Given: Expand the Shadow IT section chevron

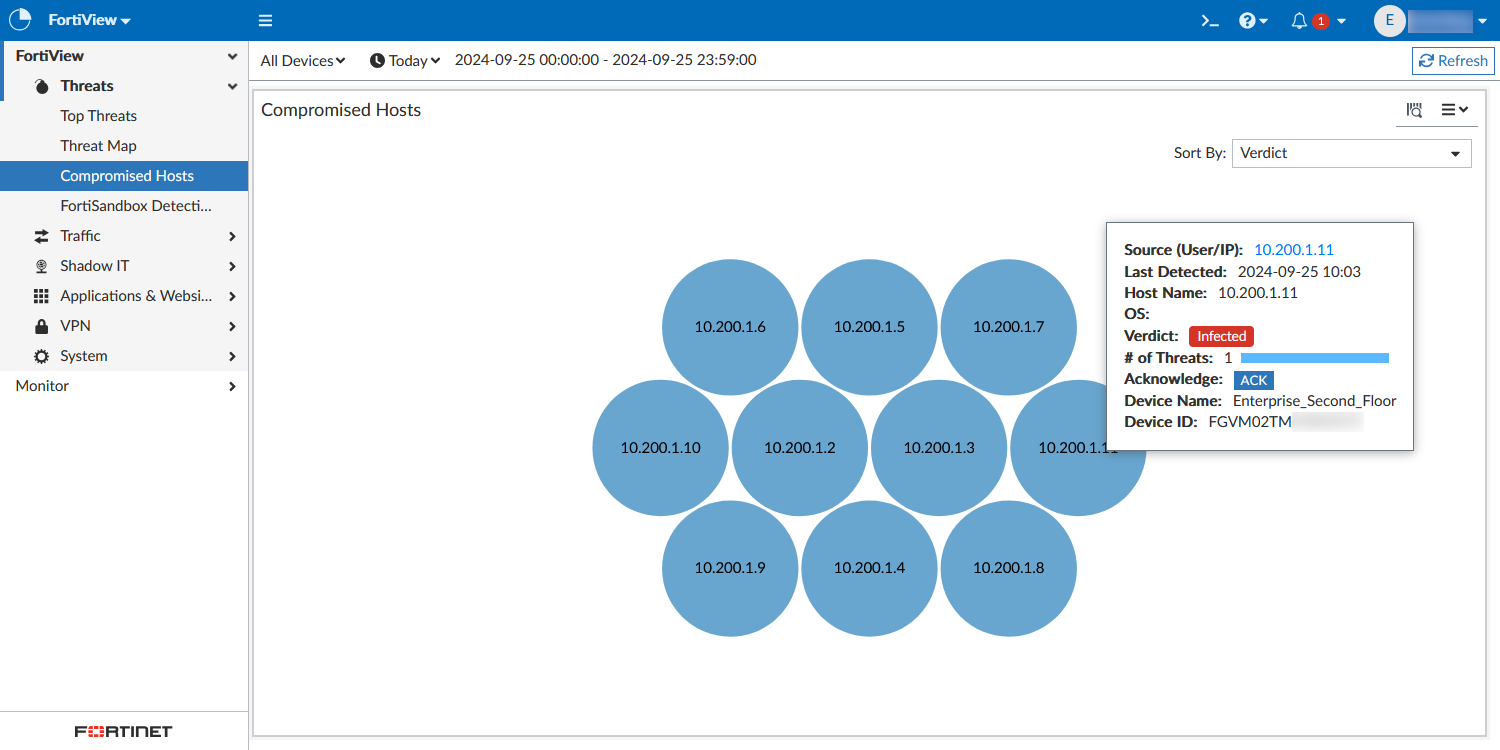Looking at the screenshot, I should [x=232, y=266].
